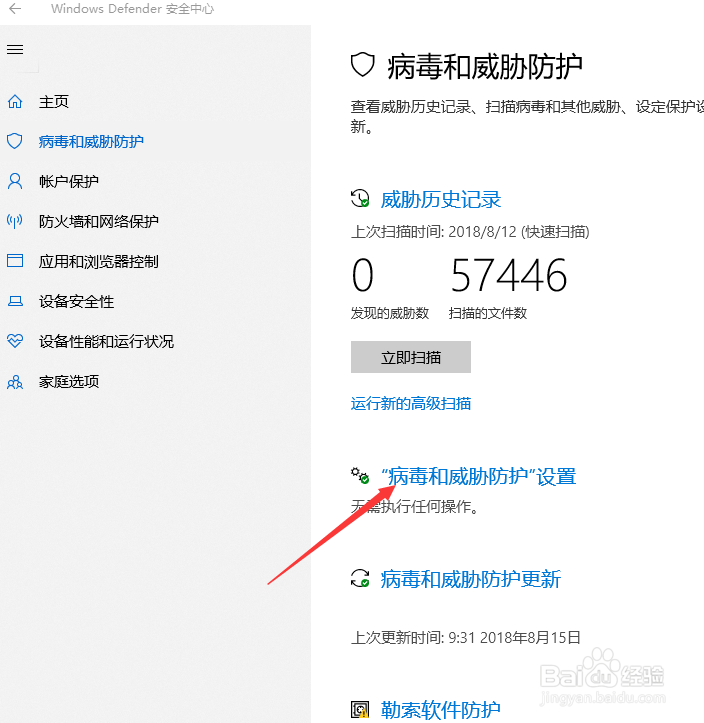Viewport: 704px width, 723px height.
Task: Click the shield icon for 病毒和威胁防护 in sidebar
Action: 15,141
